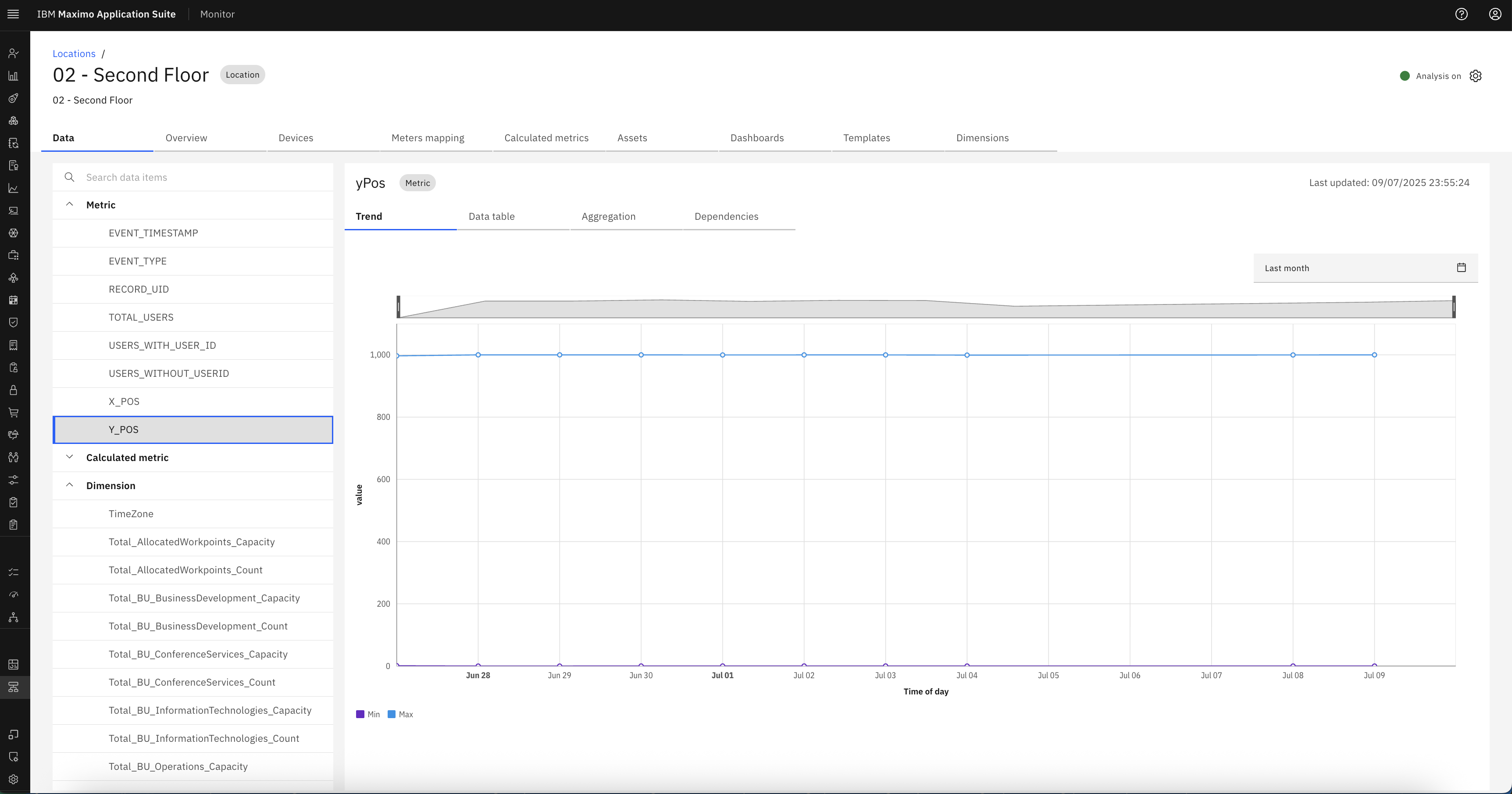This screenshot has height=794, width=1512.
Task: Click the dashboard chart icon in sidebar
Action: [x=14, y=664]
